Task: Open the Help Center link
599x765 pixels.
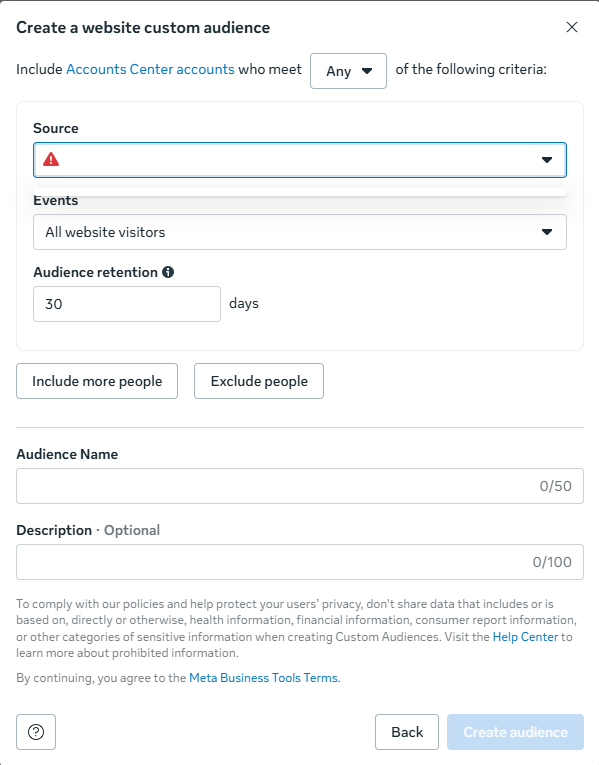Action: (525, 637)
